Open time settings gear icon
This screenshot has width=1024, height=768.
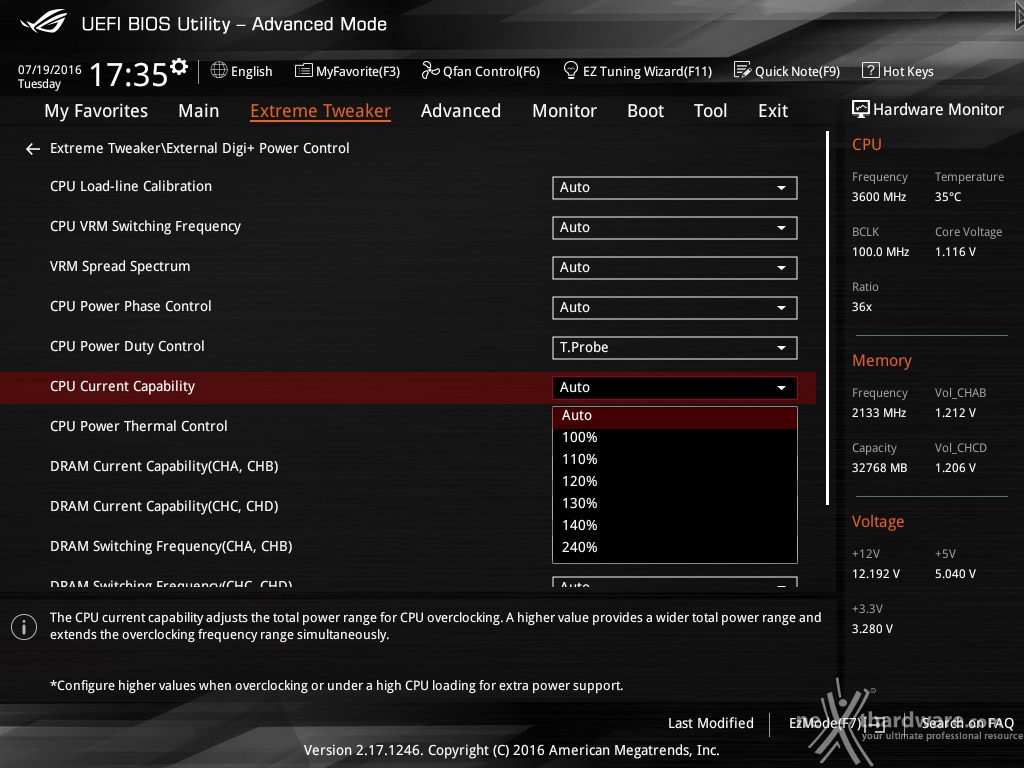pos(179,66)
